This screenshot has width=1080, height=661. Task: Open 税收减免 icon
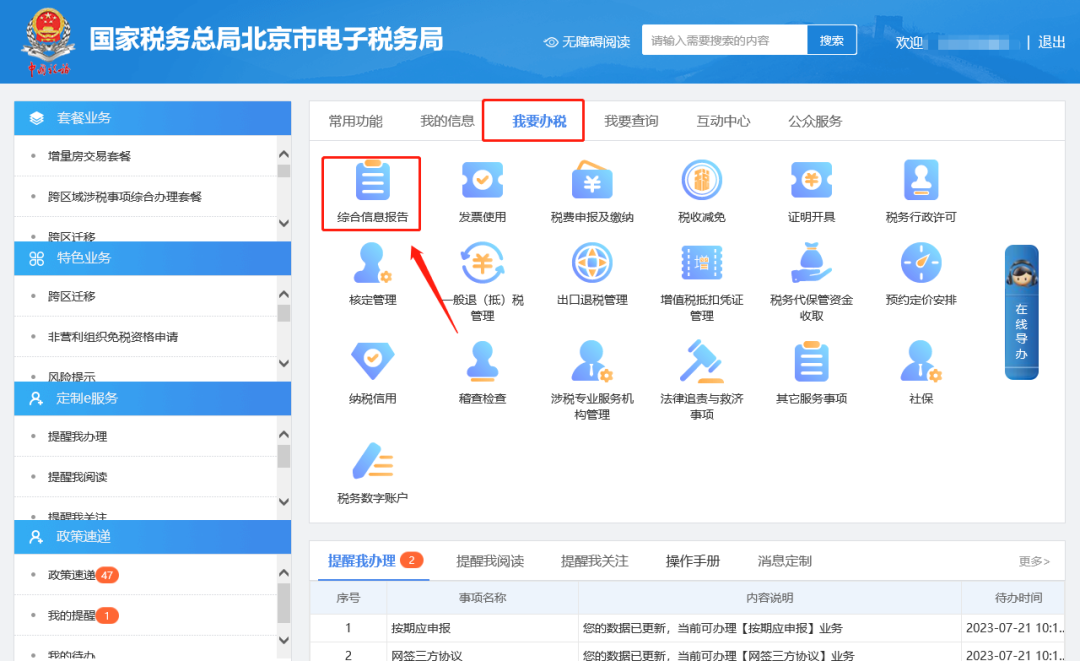(x=701, y=181)
